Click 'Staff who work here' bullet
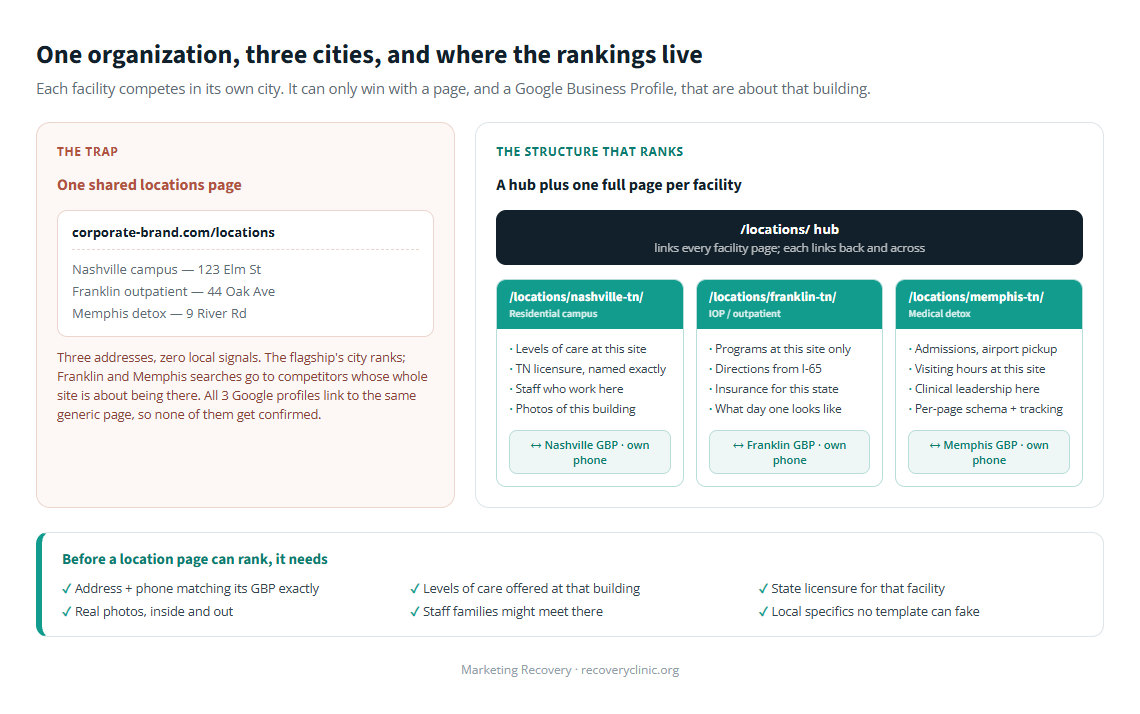1140x714 pixels. [566, 389]
